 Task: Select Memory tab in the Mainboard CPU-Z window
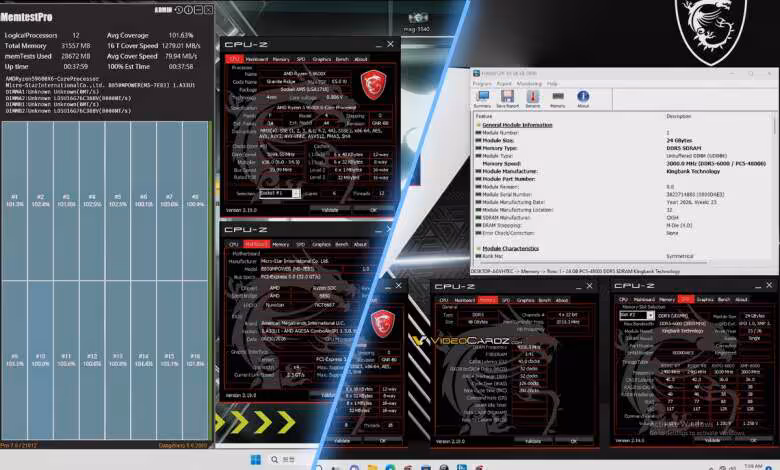click(x=281, y=244)
